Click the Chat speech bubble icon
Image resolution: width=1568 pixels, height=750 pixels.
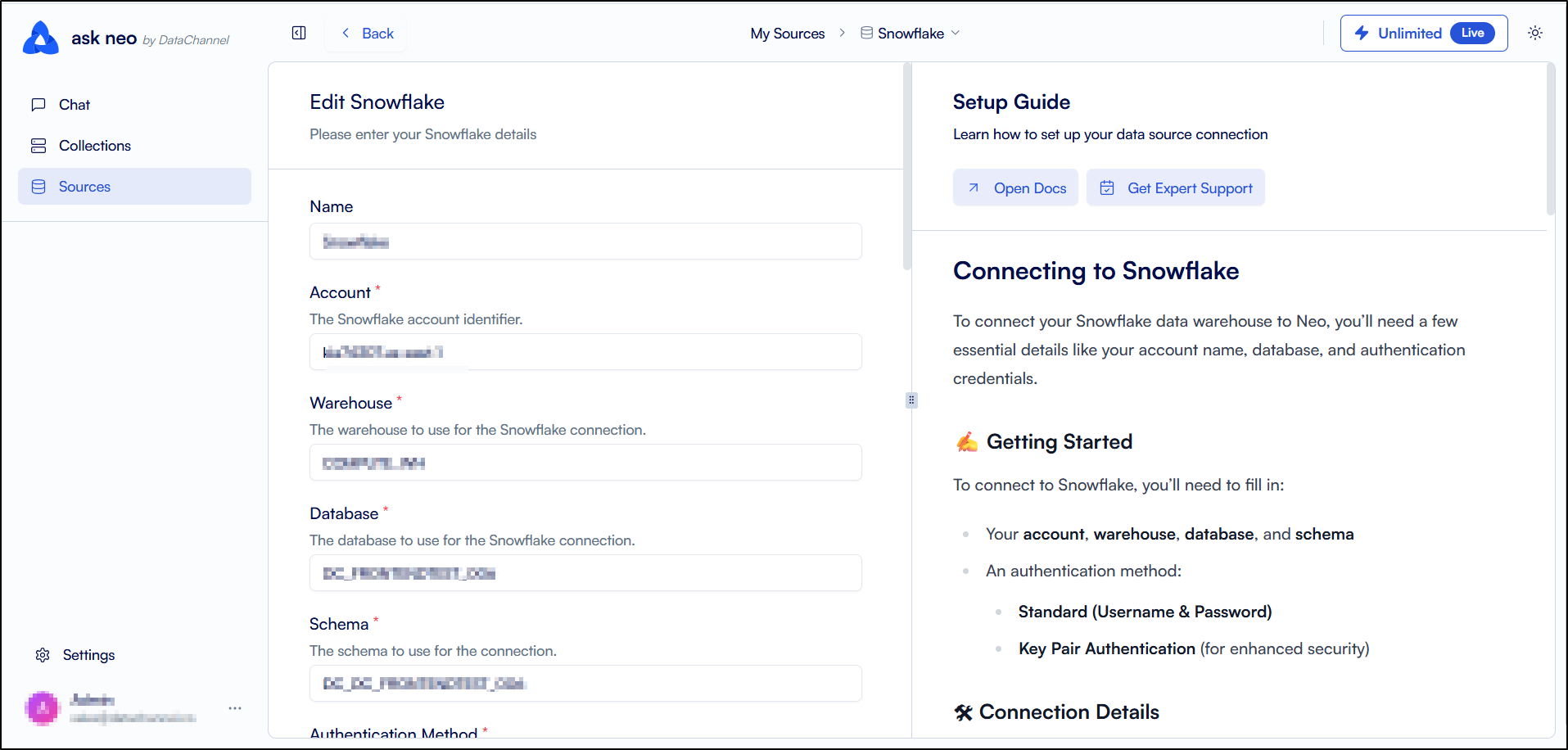click(38, 105)
